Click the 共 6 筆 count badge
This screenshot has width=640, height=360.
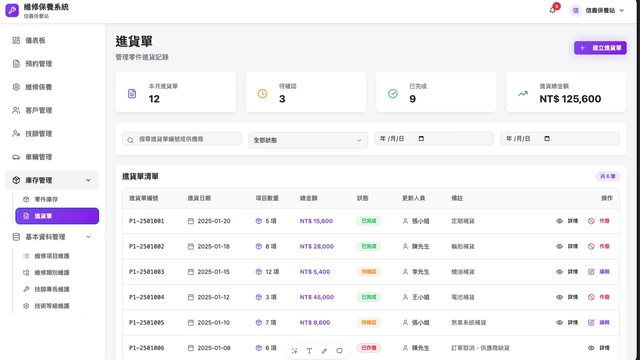pyautogui.click(x=608, y=176)
